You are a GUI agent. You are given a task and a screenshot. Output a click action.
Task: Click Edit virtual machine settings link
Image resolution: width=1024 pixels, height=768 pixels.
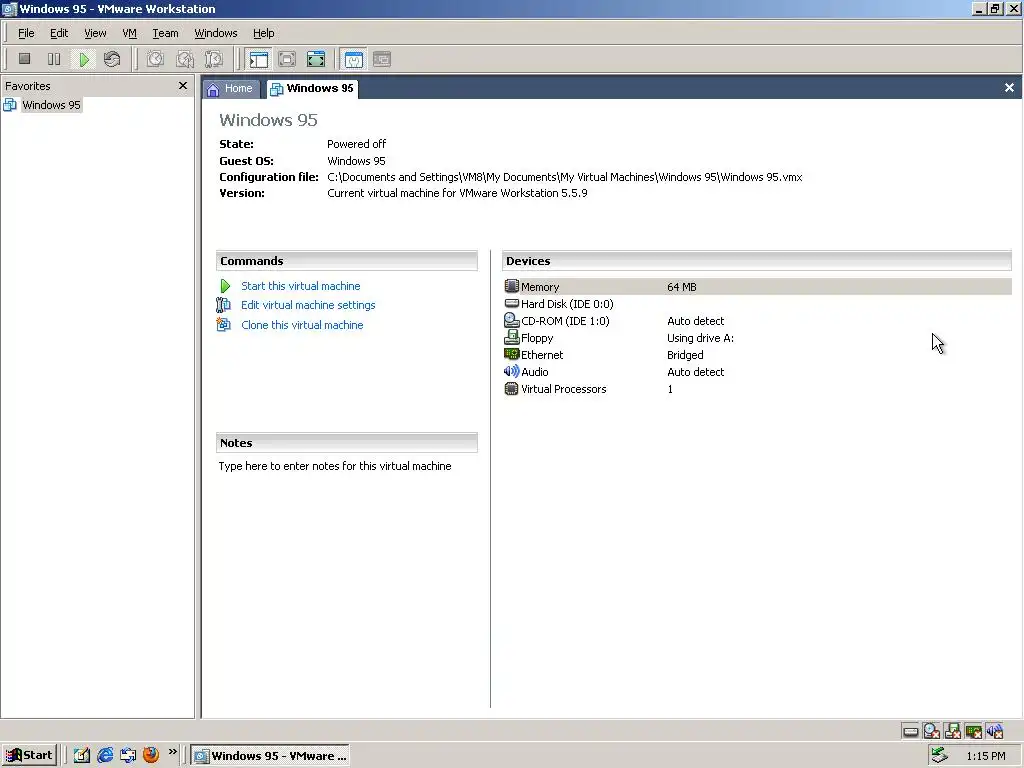(x=308, y=305)
